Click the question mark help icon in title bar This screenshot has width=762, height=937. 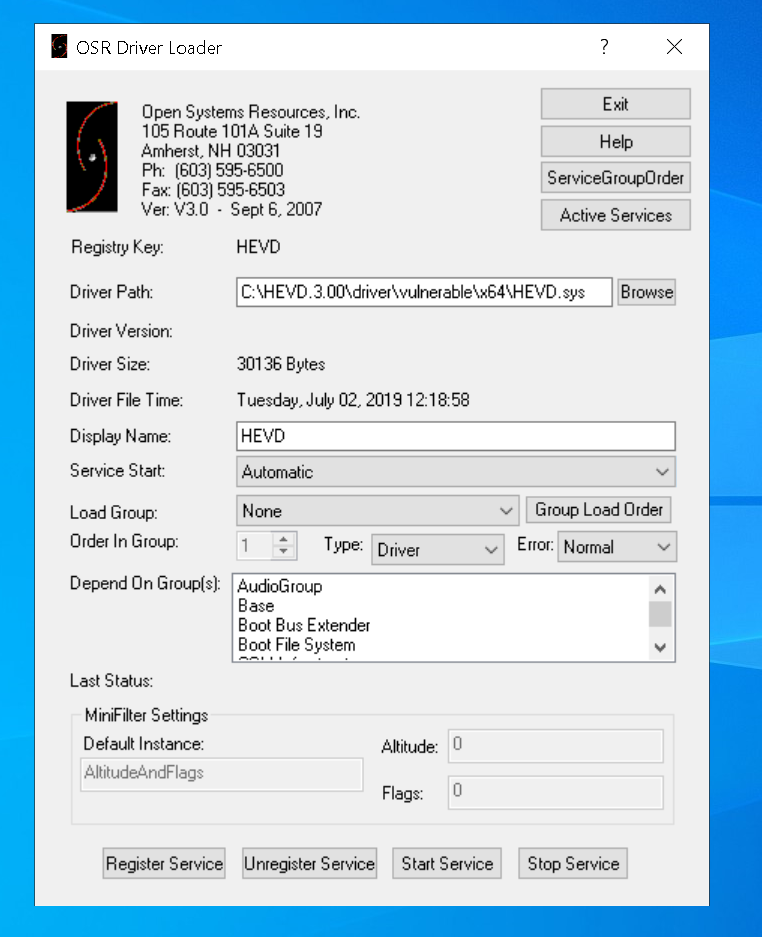click(x=604, y=47)
